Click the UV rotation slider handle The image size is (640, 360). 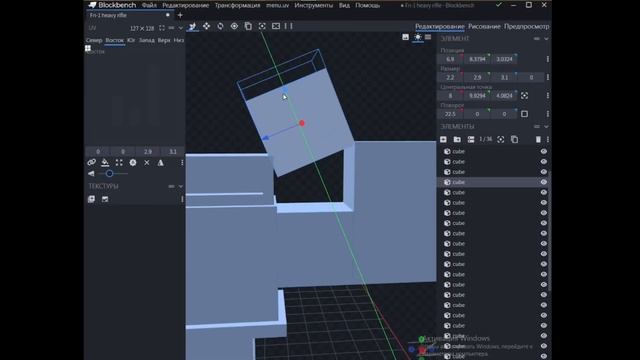pos(109,174)
